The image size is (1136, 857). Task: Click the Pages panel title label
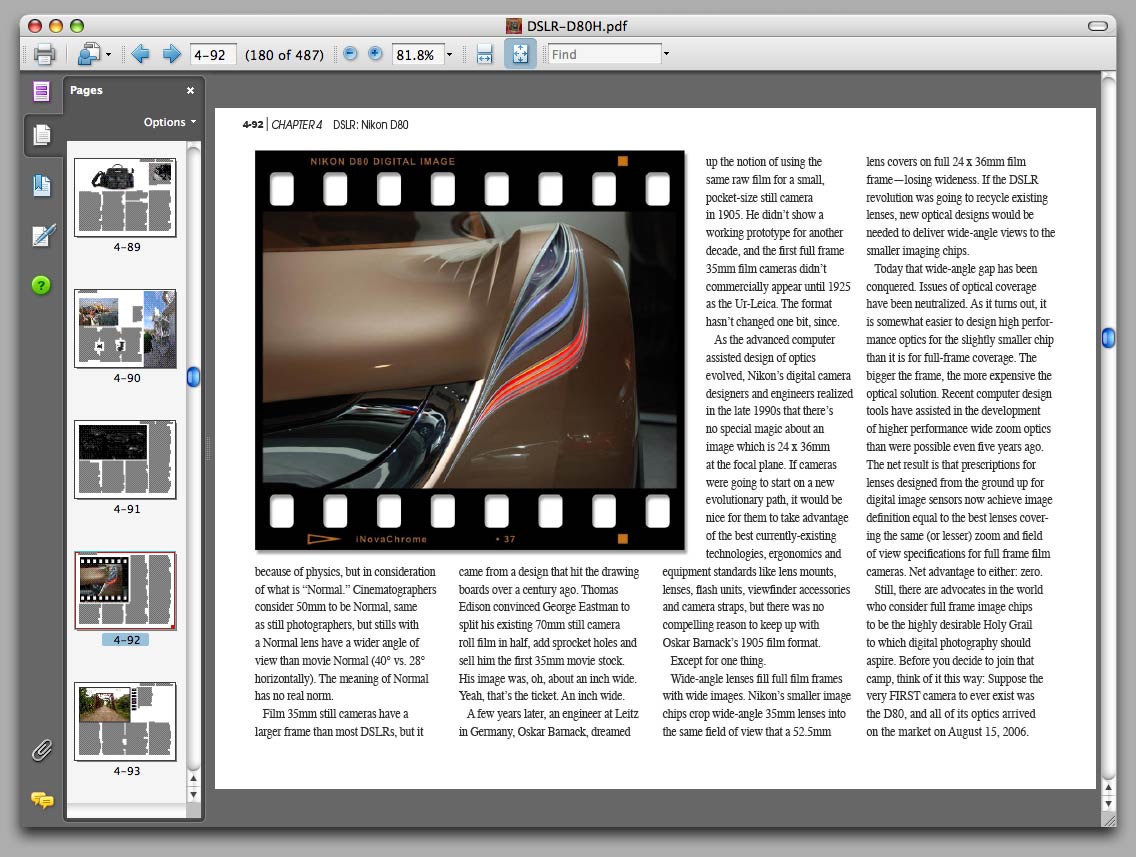tap(86, 90)
